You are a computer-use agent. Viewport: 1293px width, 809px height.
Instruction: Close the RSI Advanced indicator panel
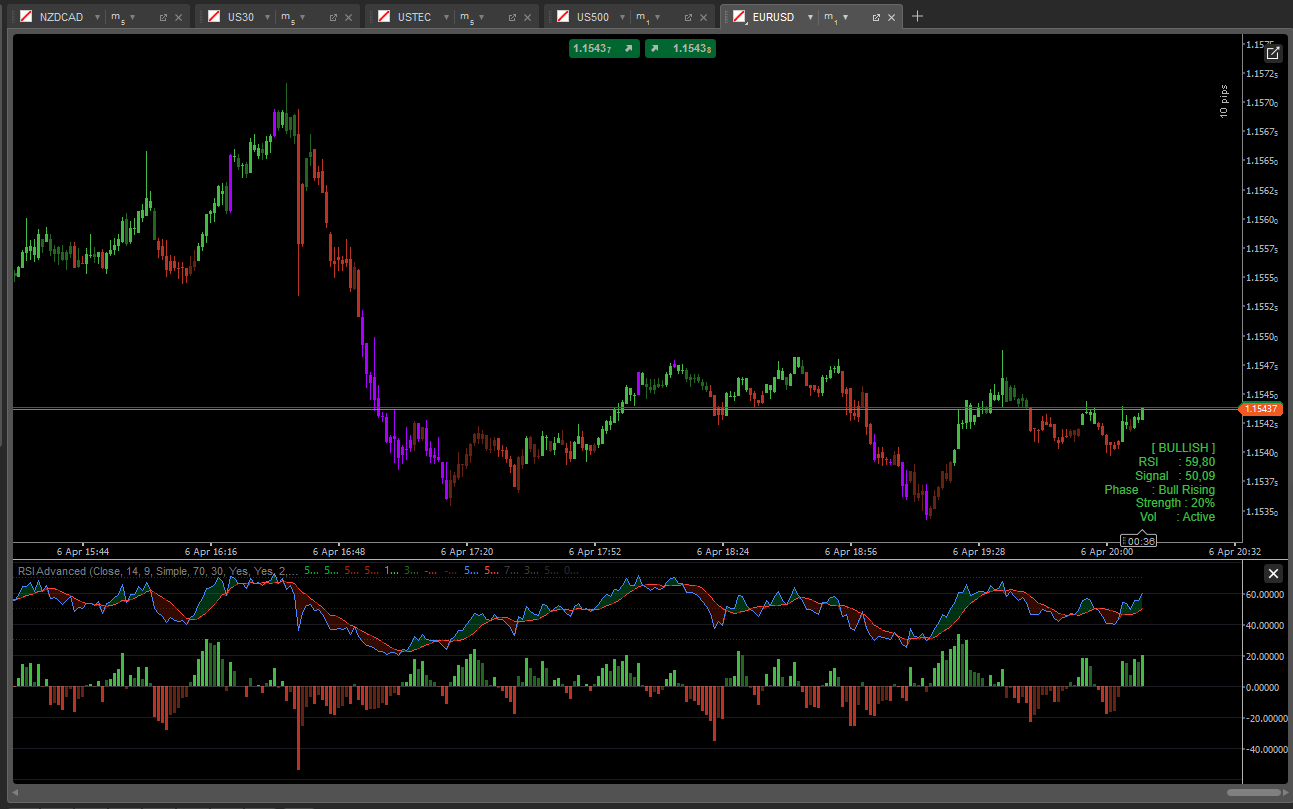tap(1273, 573)
